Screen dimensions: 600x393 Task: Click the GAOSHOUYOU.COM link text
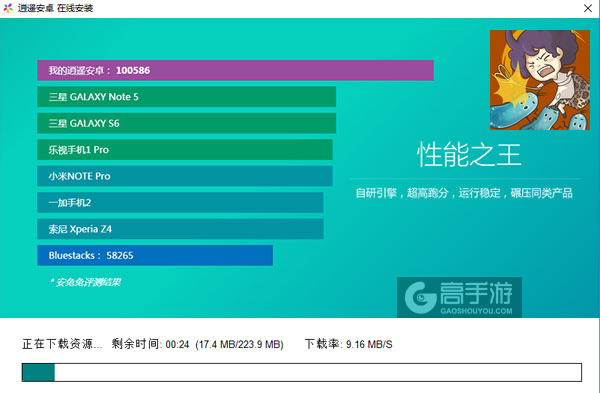(476, 311)
